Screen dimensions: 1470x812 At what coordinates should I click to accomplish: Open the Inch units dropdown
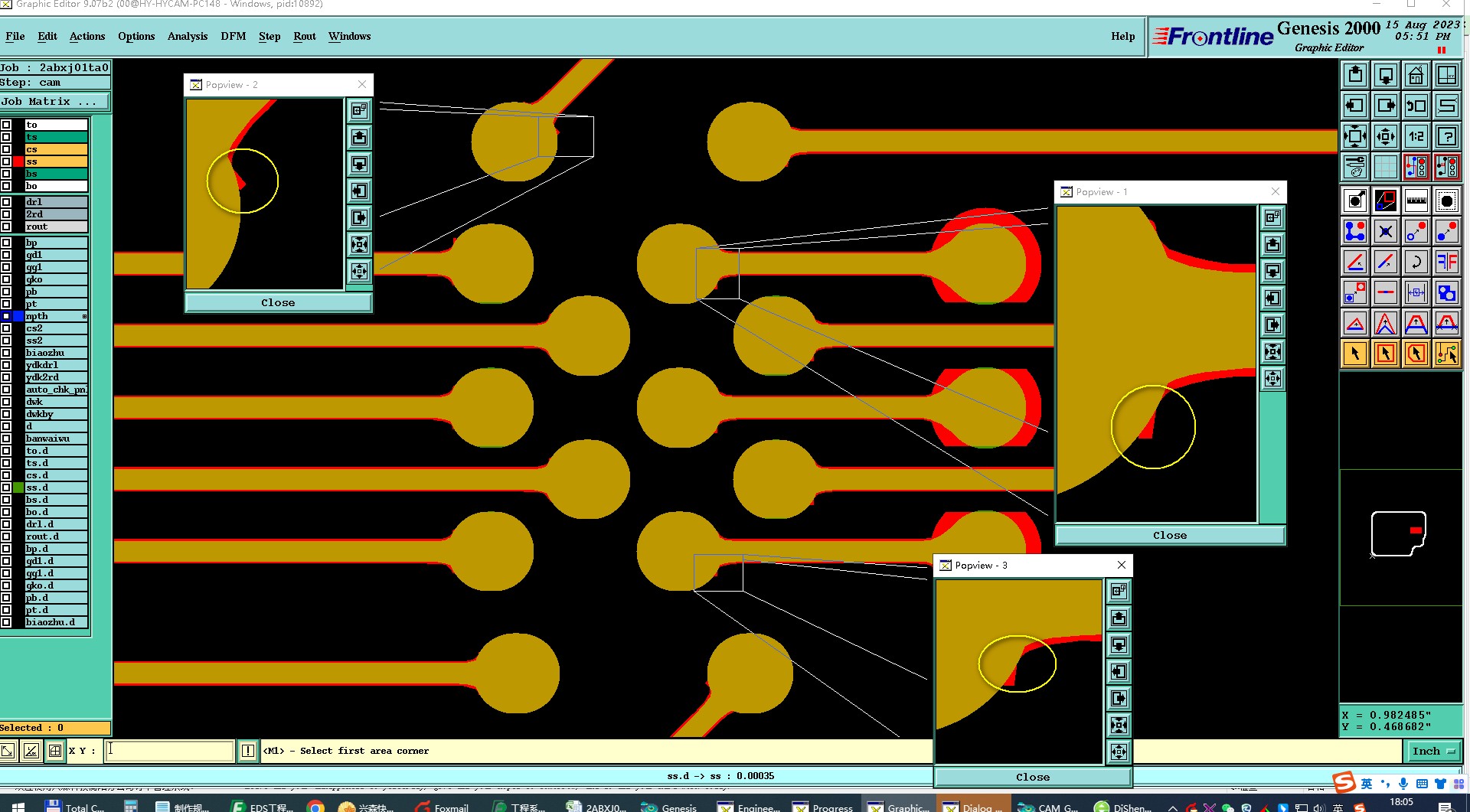[1433, 751]
